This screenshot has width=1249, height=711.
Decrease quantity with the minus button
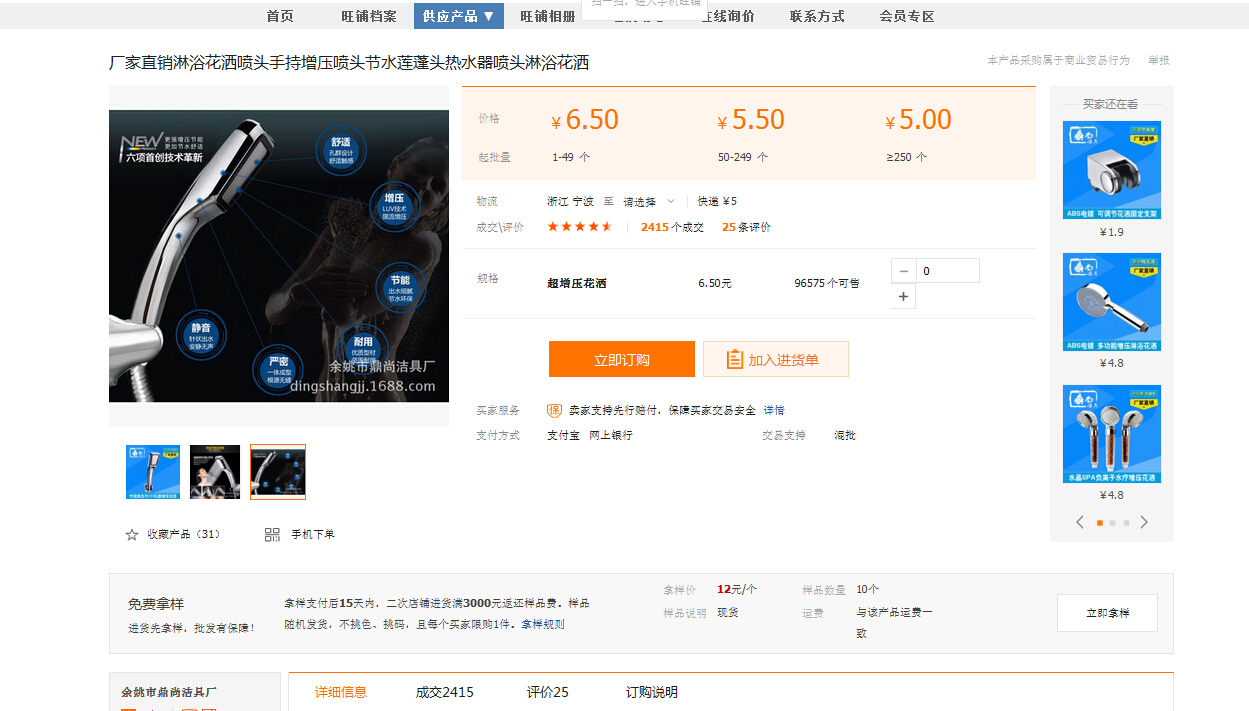[904, 271]
